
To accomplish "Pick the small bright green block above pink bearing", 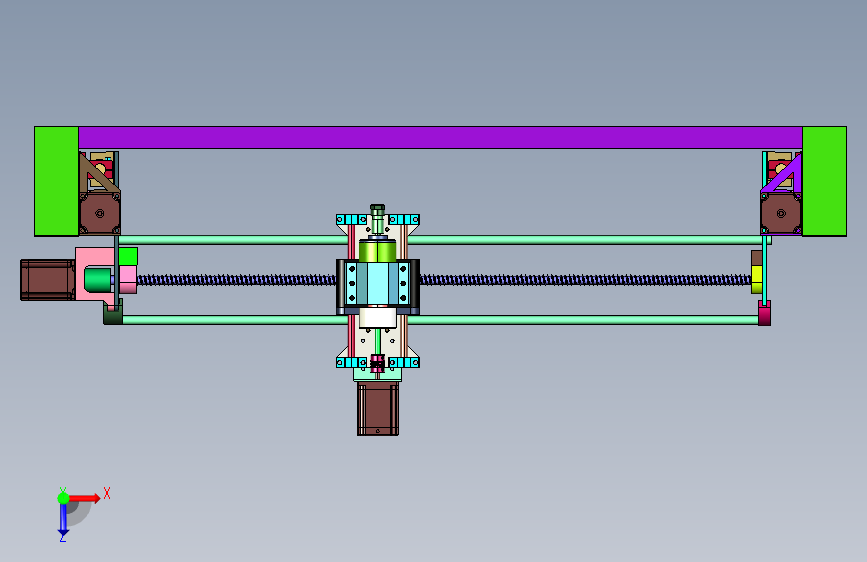I will [128, 257].
